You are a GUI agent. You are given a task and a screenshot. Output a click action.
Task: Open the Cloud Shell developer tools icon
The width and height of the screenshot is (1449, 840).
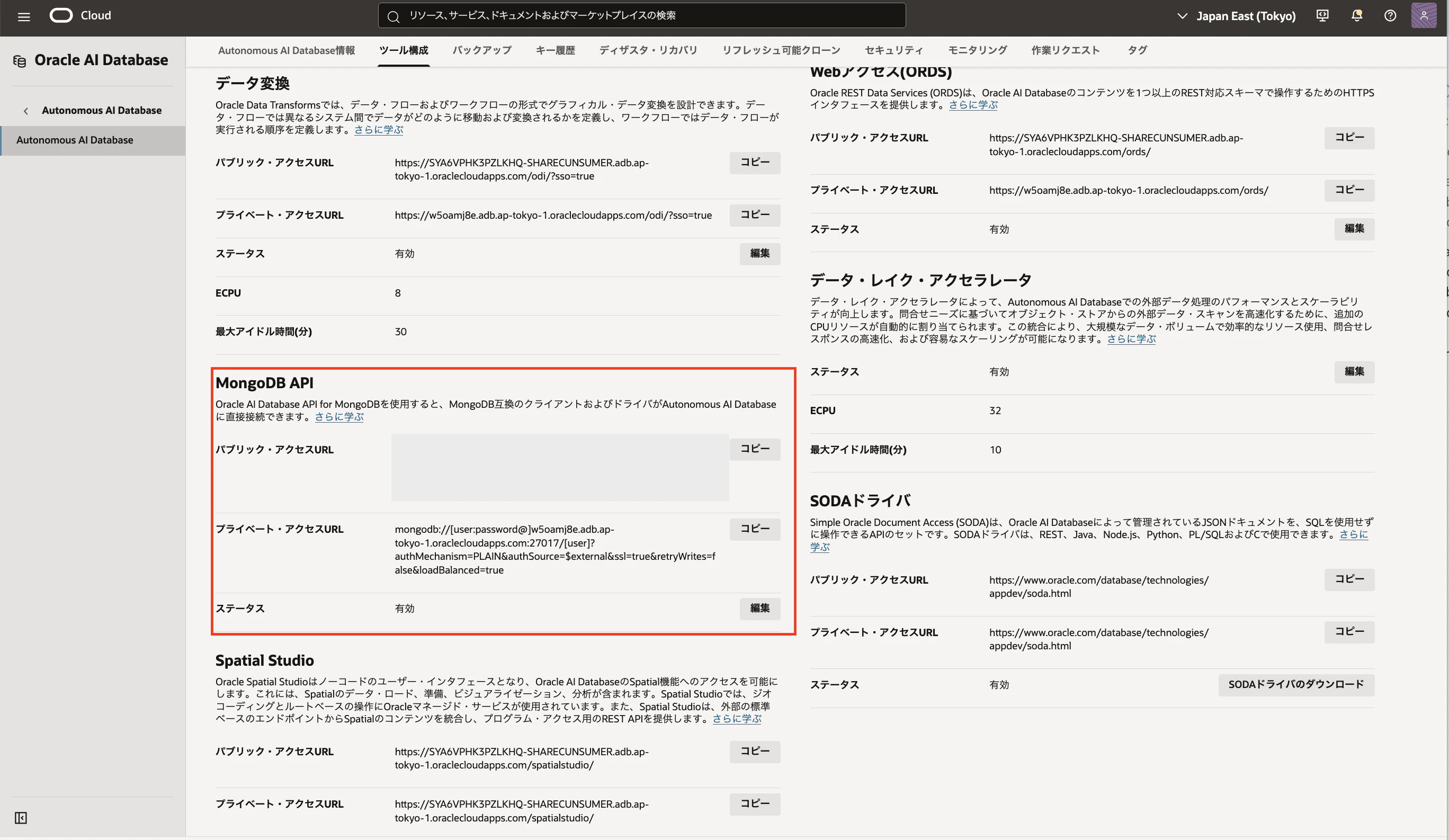pos(1322,15)
